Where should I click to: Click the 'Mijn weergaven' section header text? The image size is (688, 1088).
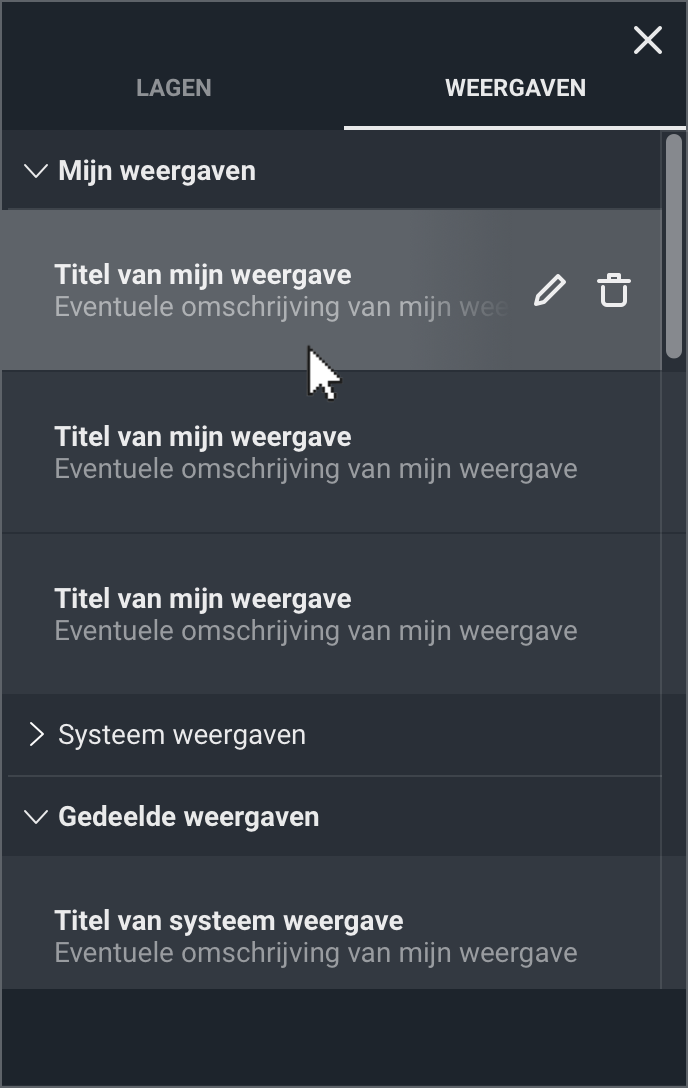[157, 171]
